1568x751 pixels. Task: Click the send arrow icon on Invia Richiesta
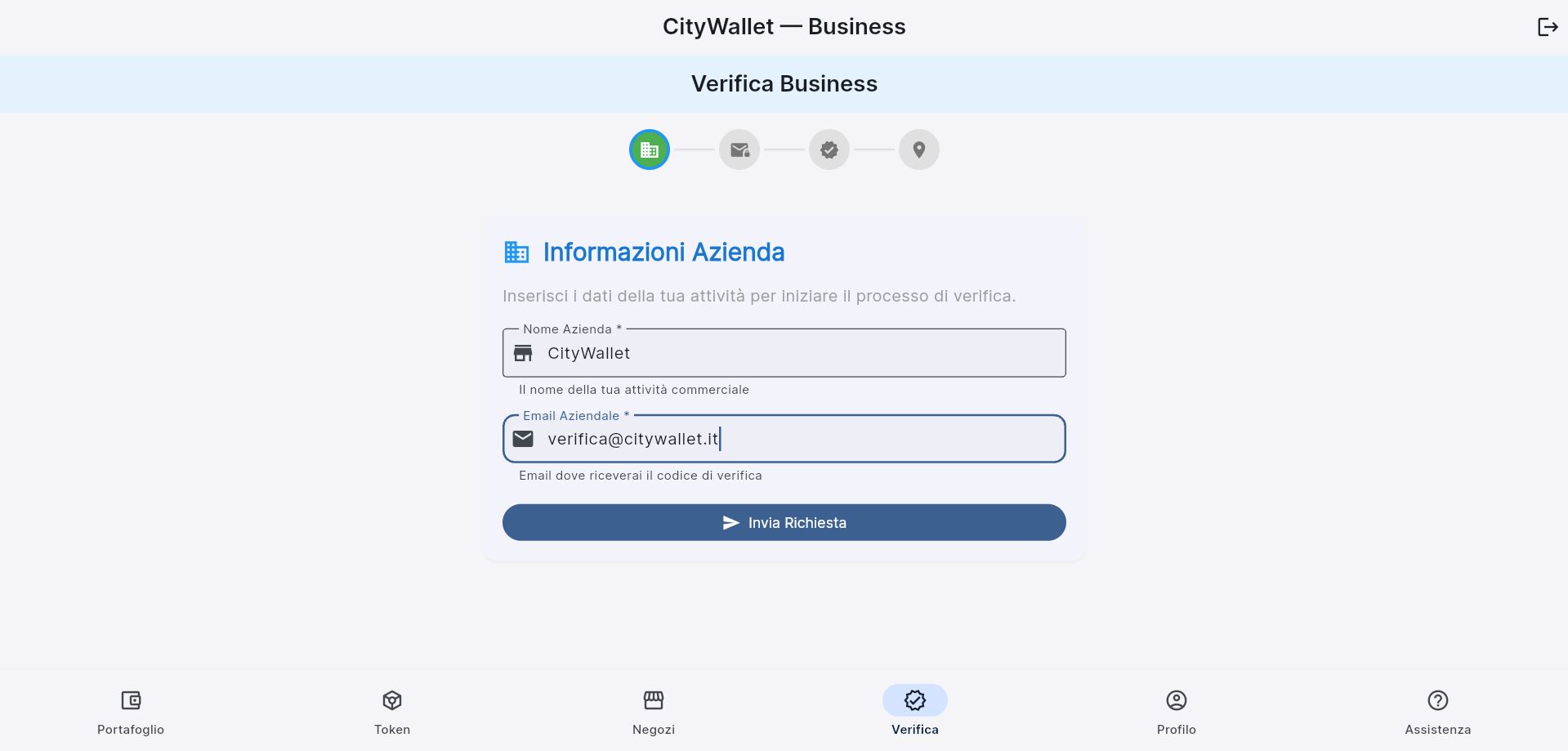click(x=730, y=523)
